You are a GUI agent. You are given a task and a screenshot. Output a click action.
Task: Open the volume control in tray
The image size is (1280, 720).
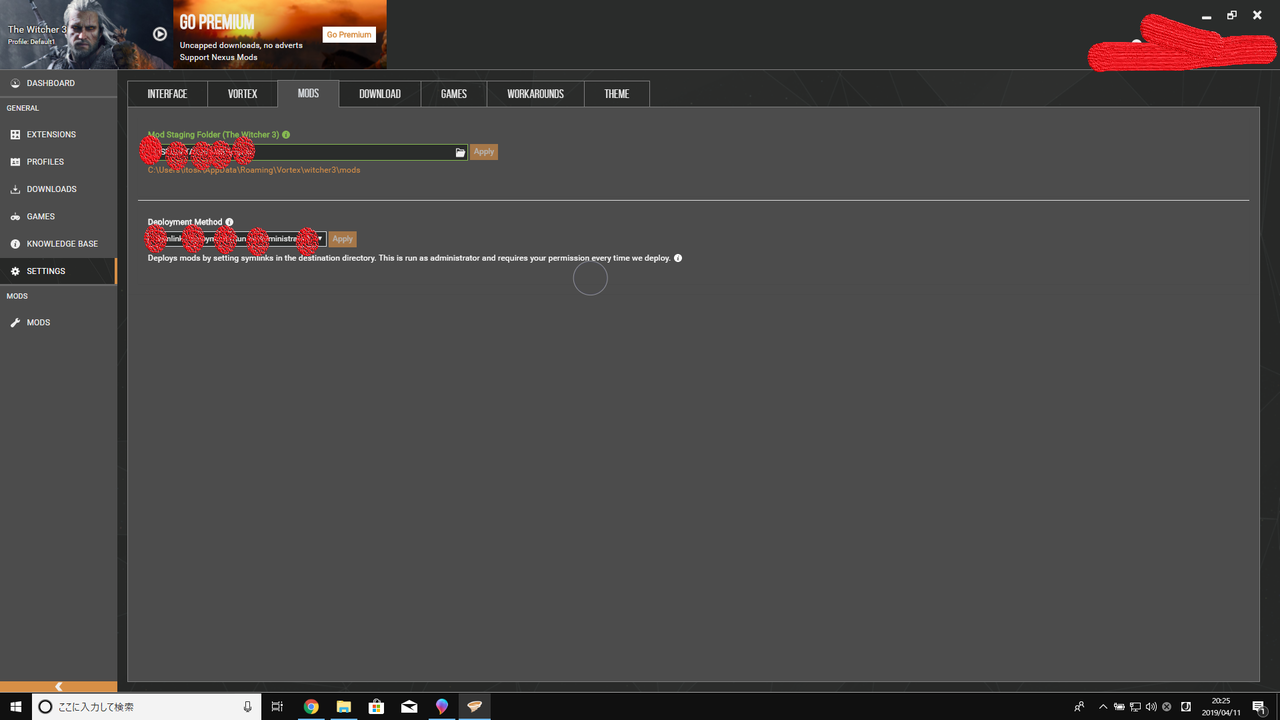1150,707
